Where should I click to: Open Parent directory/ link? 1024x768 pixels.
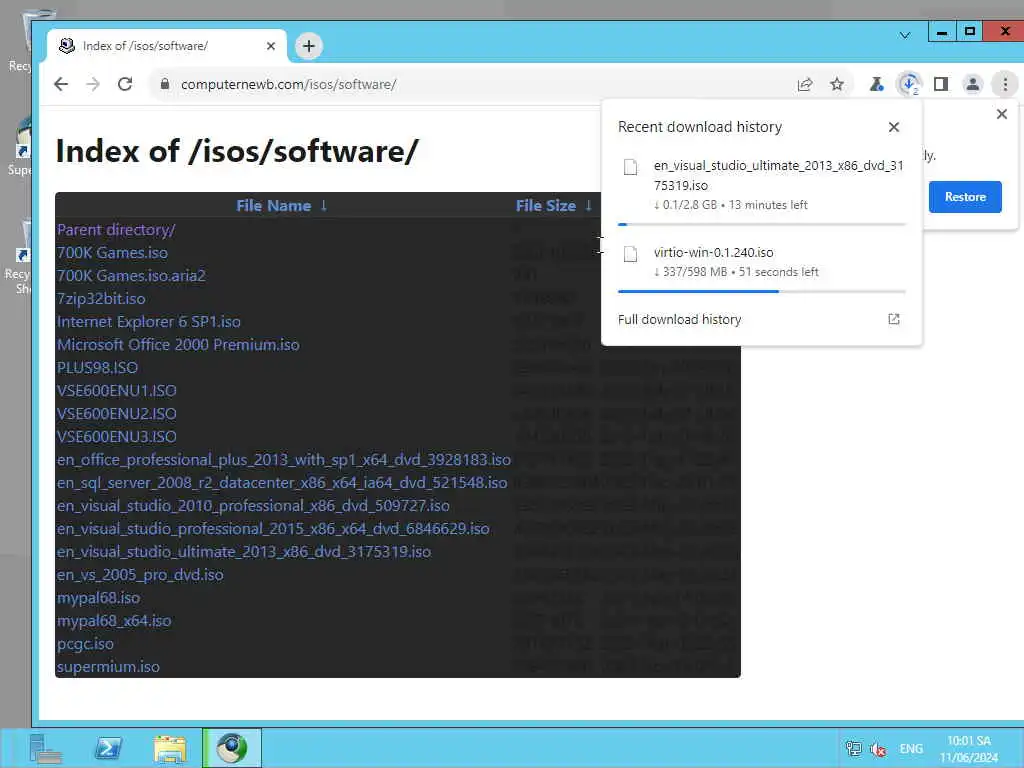tap(116, 230)
